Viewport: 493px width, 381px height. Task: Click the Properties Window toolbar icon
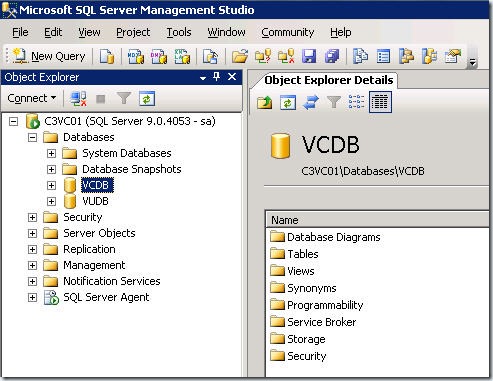coord(453,56)
